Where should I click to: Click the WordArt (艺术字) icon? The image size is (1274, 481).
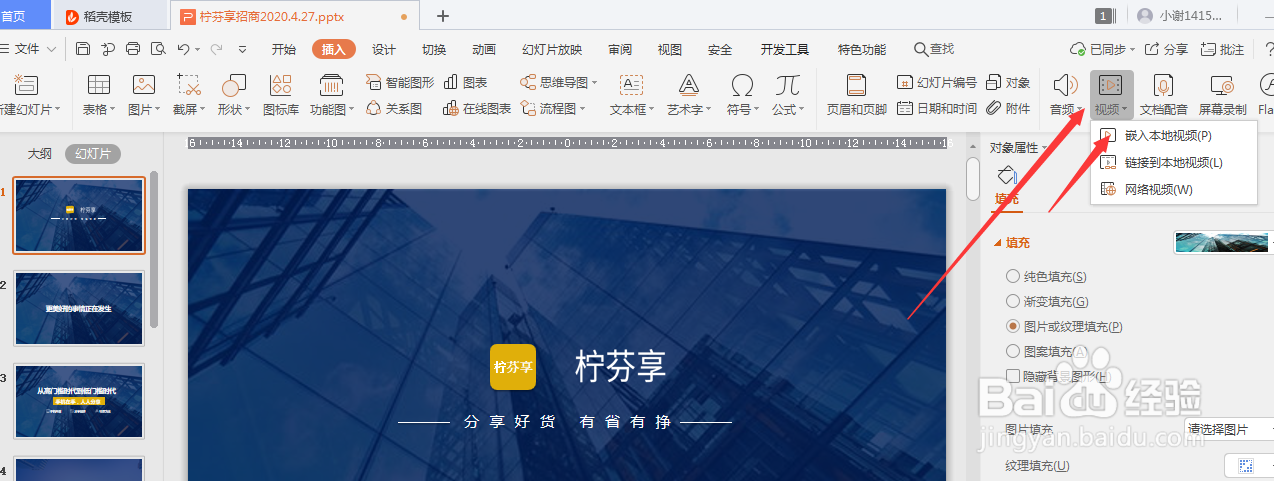[688, 85]
